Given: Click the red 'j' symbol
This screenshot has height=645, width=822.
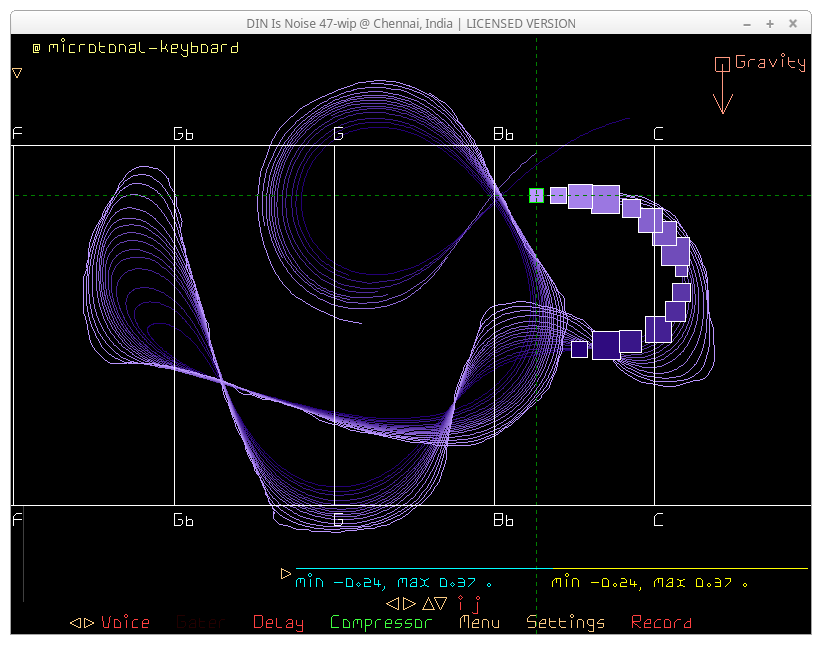Looking at the screenshot, I should point(476,604).
